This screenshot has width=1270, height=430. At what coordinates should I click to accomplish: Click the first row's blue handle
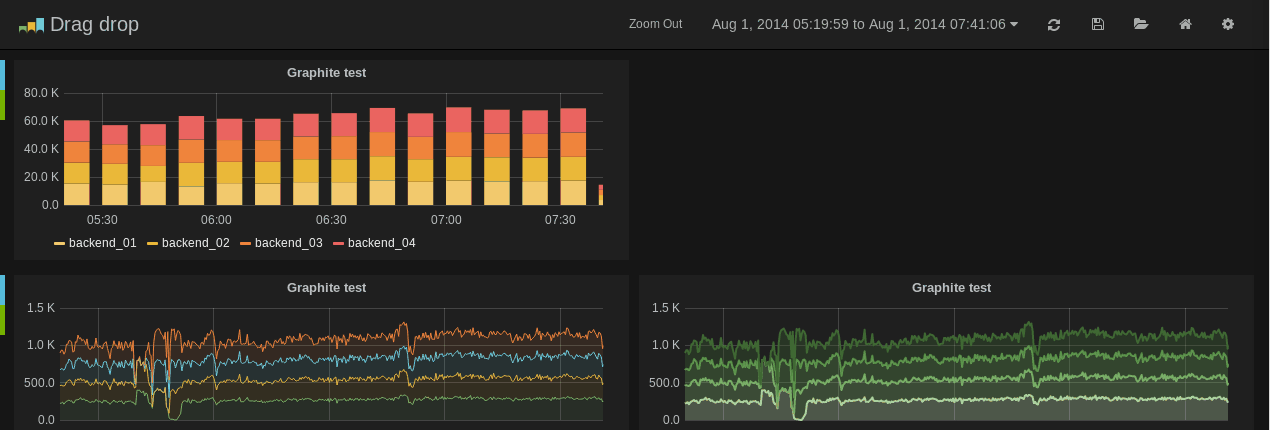pyautogui.click(x=2, y=74)
